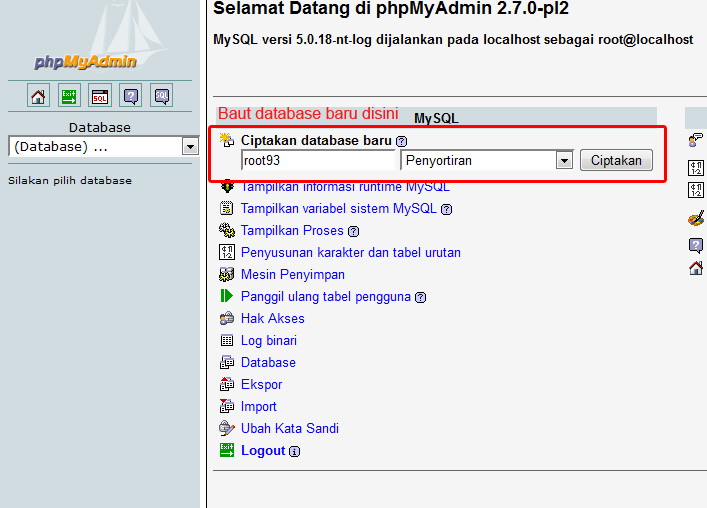
Task: Click the Logout link
Action: (263, 451)
